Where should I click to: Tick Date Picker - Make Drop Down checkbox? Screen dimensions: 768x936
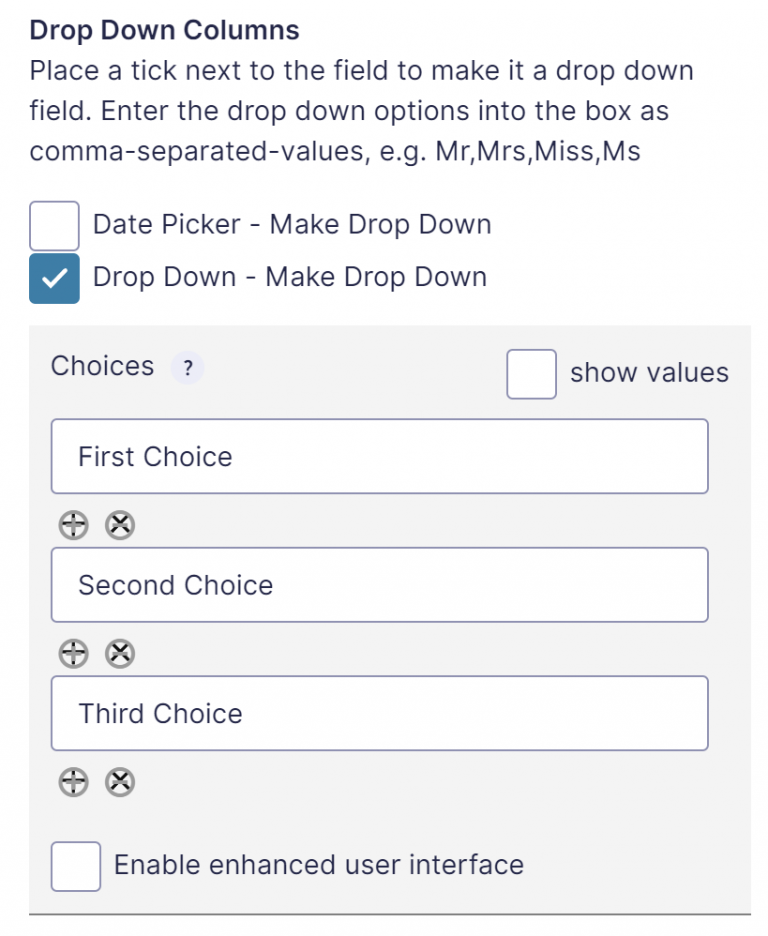54,226
